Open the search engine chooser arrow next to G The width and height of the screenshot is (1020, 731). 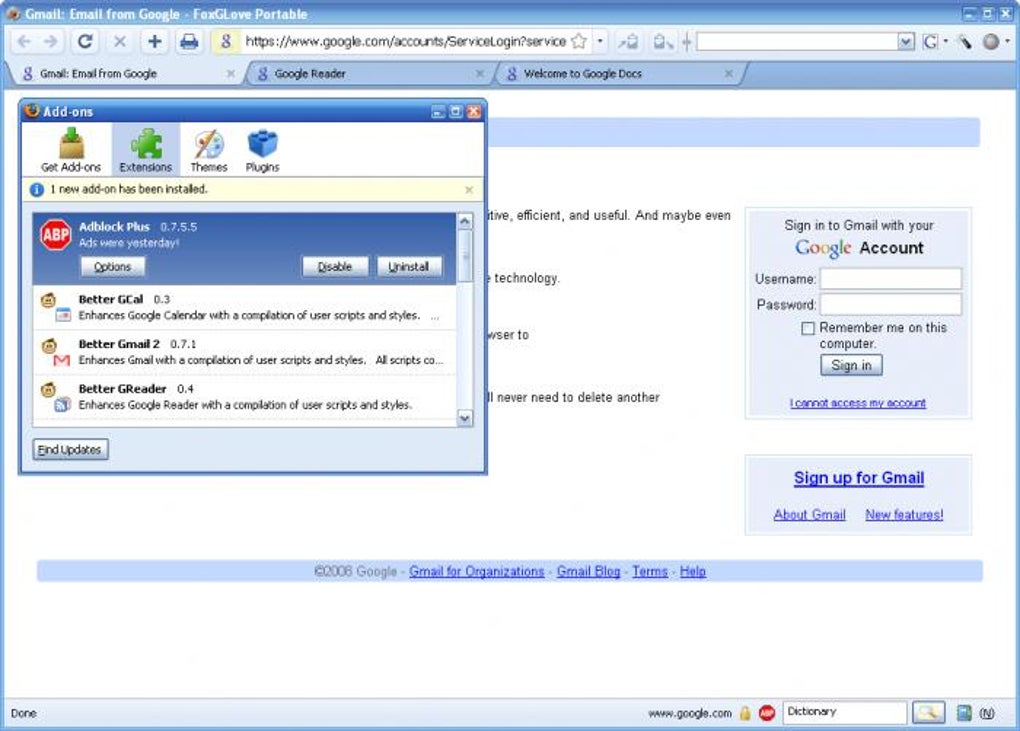pyautogui.click(x=945, y=42)
